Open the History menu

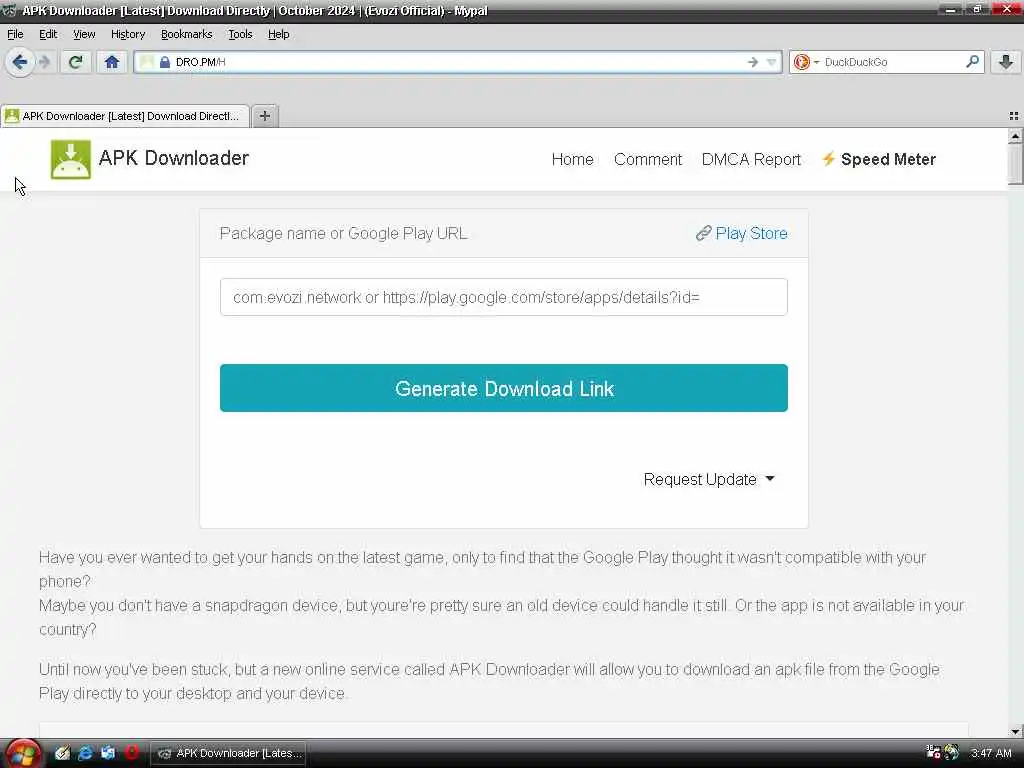point(127,34)
